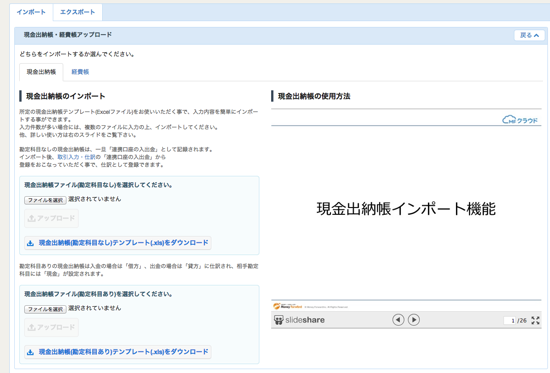Switch to the インポート tab

point(31,12)
